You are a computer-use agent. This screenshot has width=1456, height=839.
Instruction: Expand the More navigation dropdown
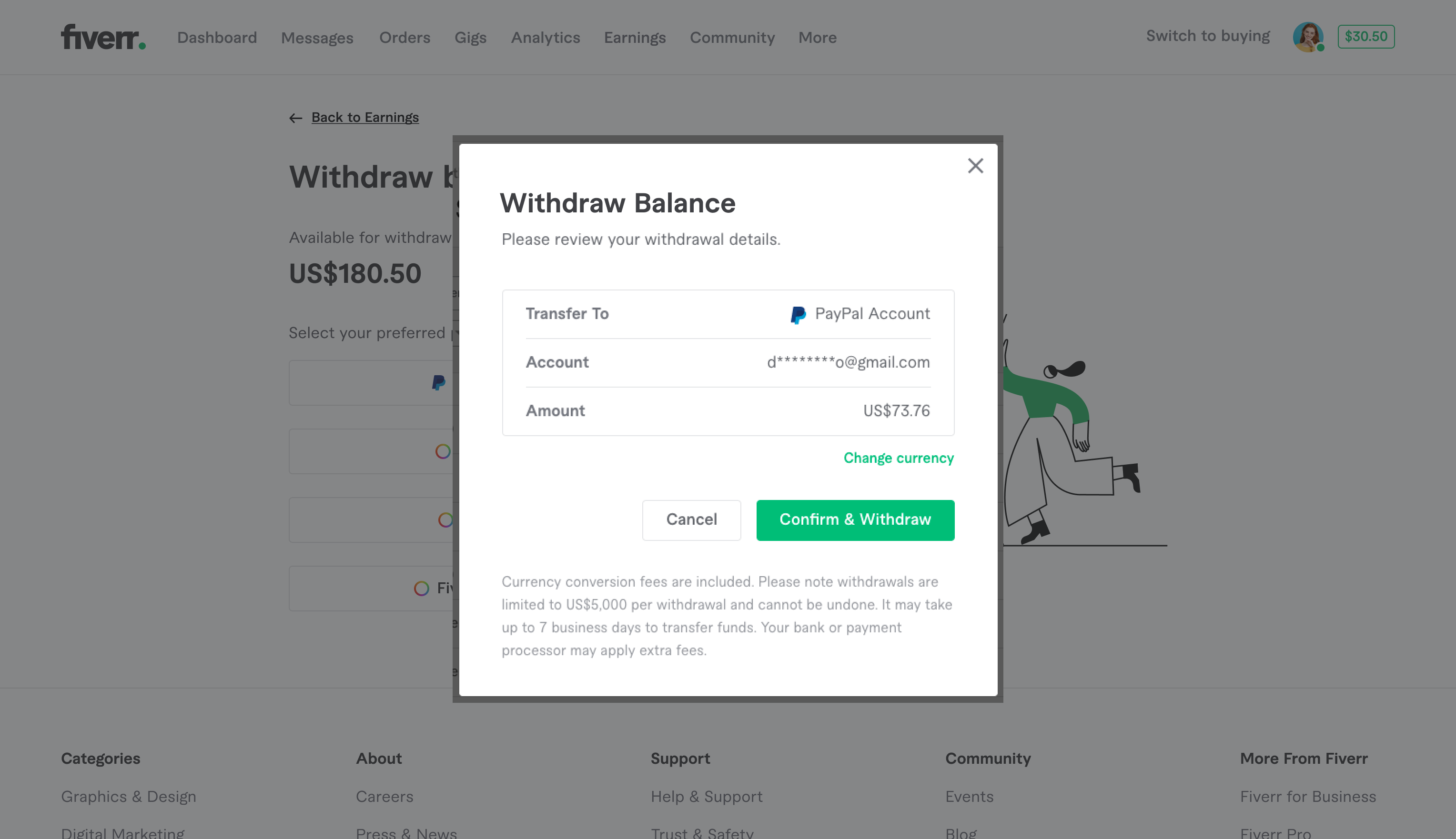tap(817, 37)
